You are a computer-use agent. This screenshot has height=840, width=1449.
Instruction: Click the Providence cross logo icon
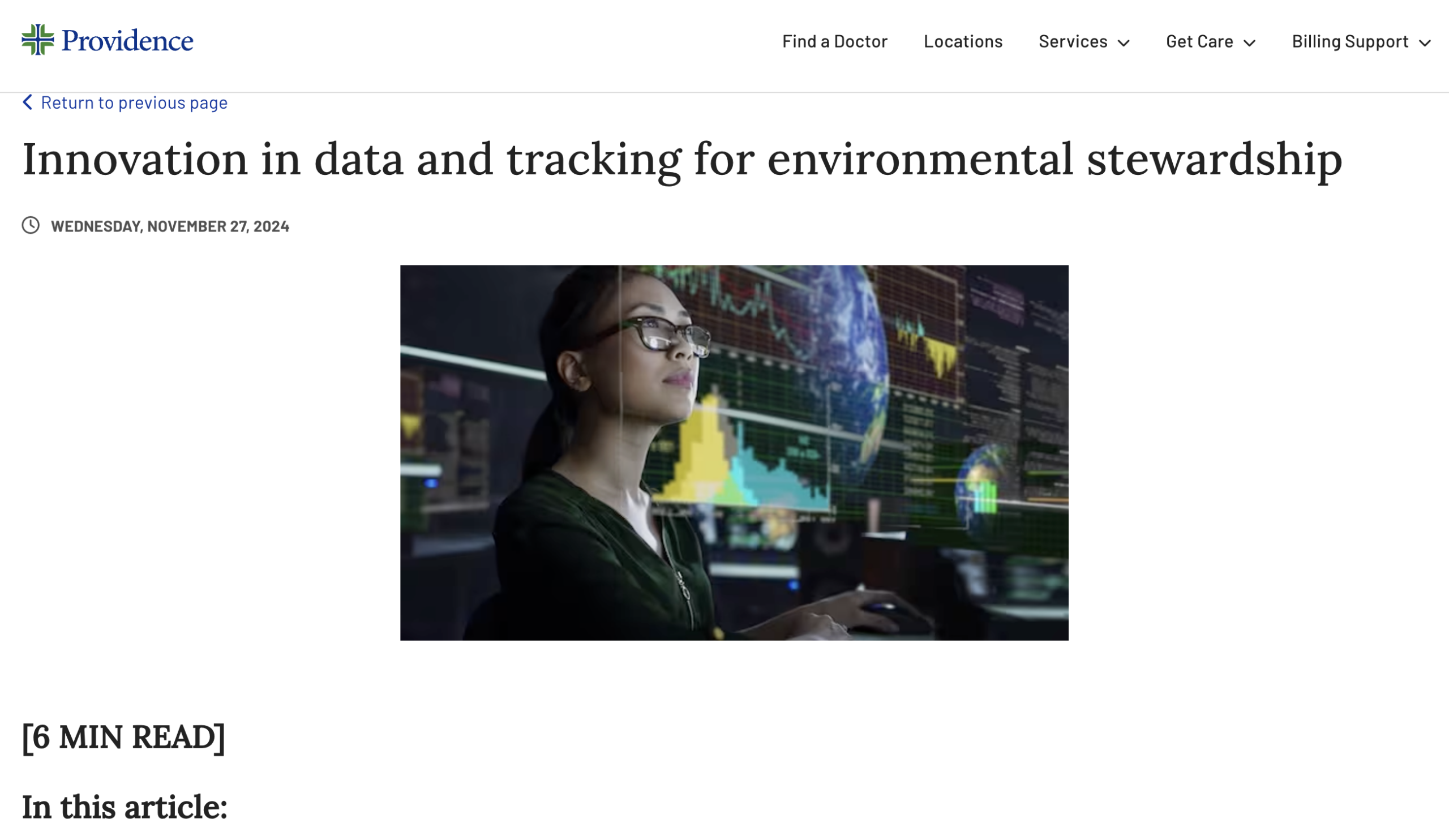coord(38,40)
